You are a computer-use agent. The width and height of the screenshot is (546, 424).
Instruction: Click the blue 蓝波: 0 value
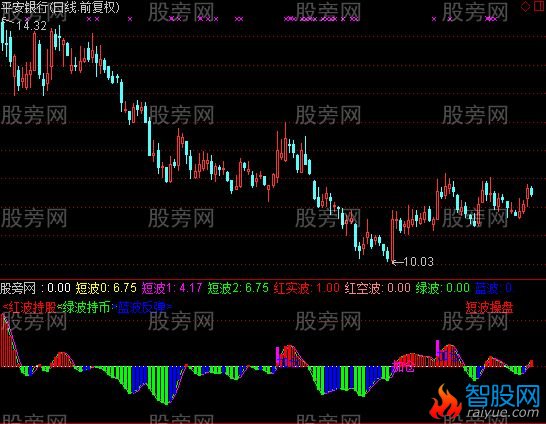point(493,288)
